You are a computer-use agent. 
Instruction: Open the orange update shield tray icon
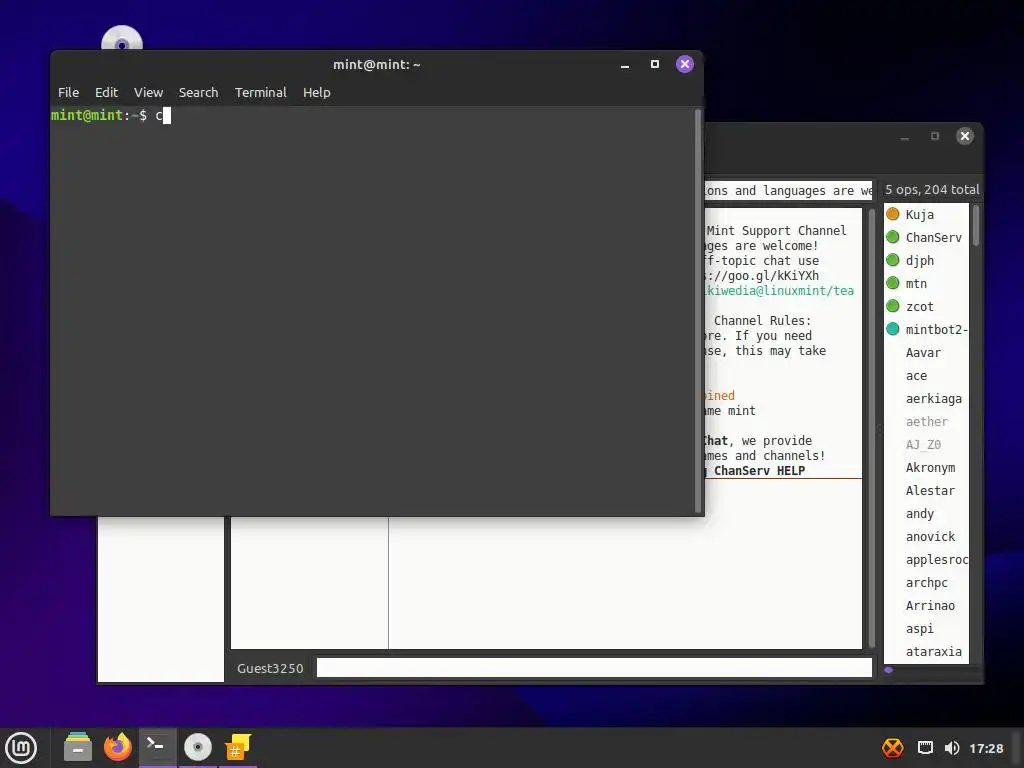[893, 748]
